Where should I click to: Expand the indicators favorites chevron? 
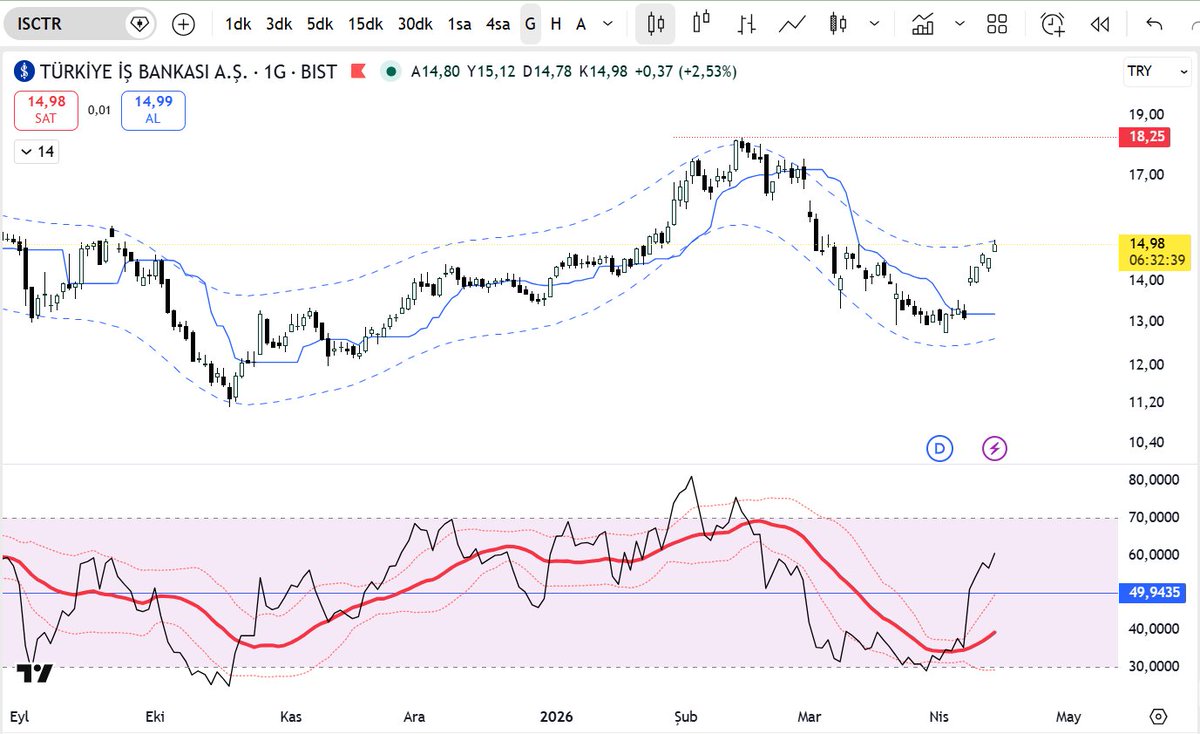[x=961, y=23]
